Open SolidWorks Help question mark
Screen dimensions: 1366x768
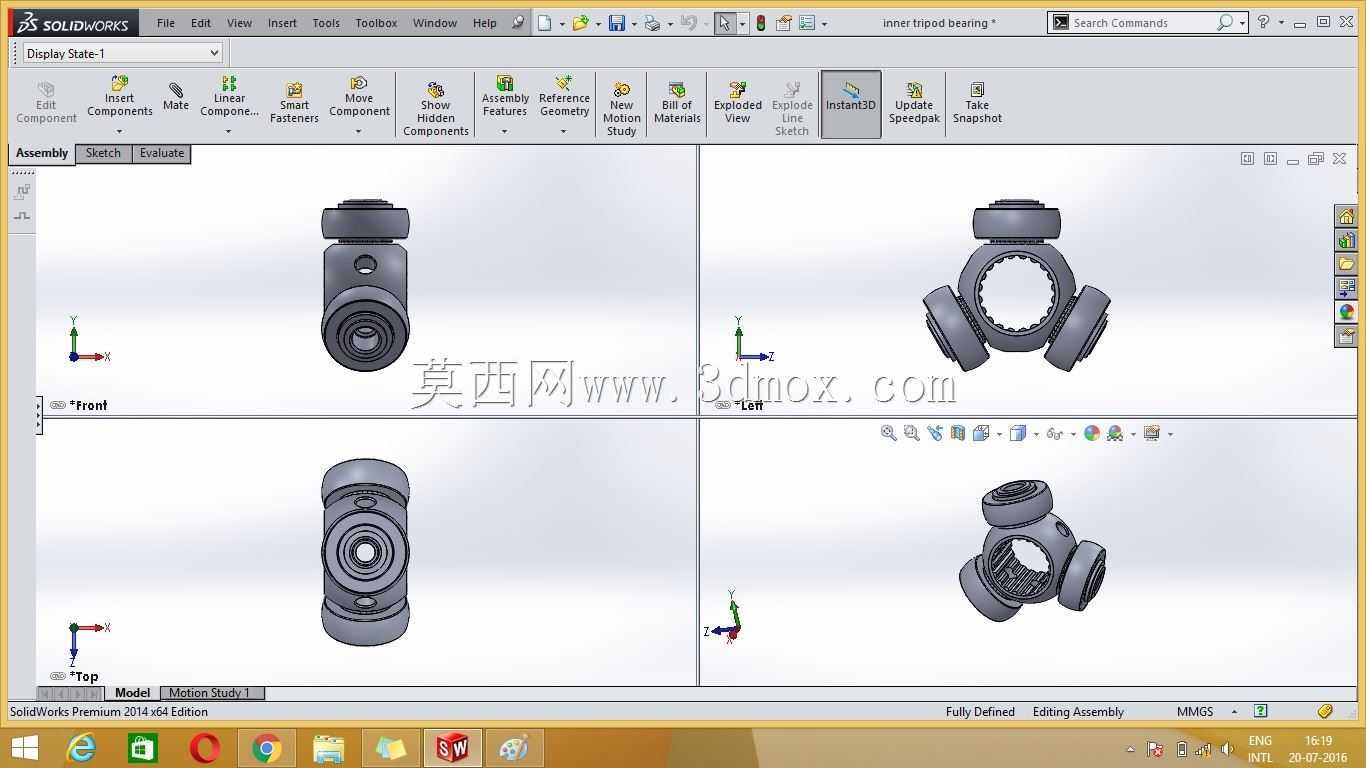coord(1263,22)
